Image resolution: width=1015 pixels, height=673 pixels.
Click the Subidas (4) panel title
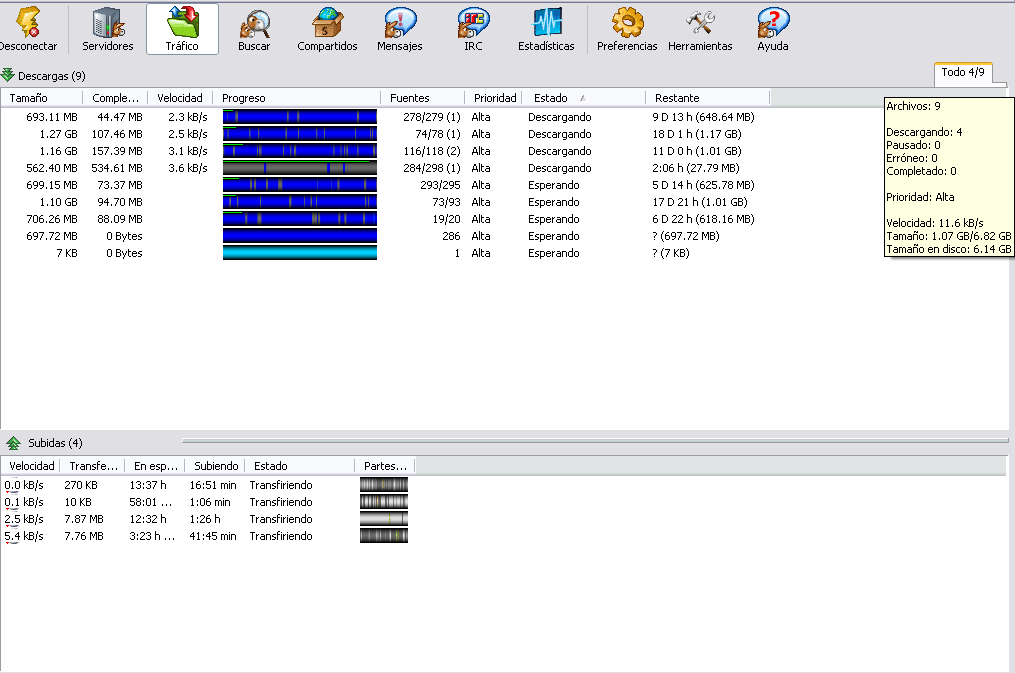[55, 443]
